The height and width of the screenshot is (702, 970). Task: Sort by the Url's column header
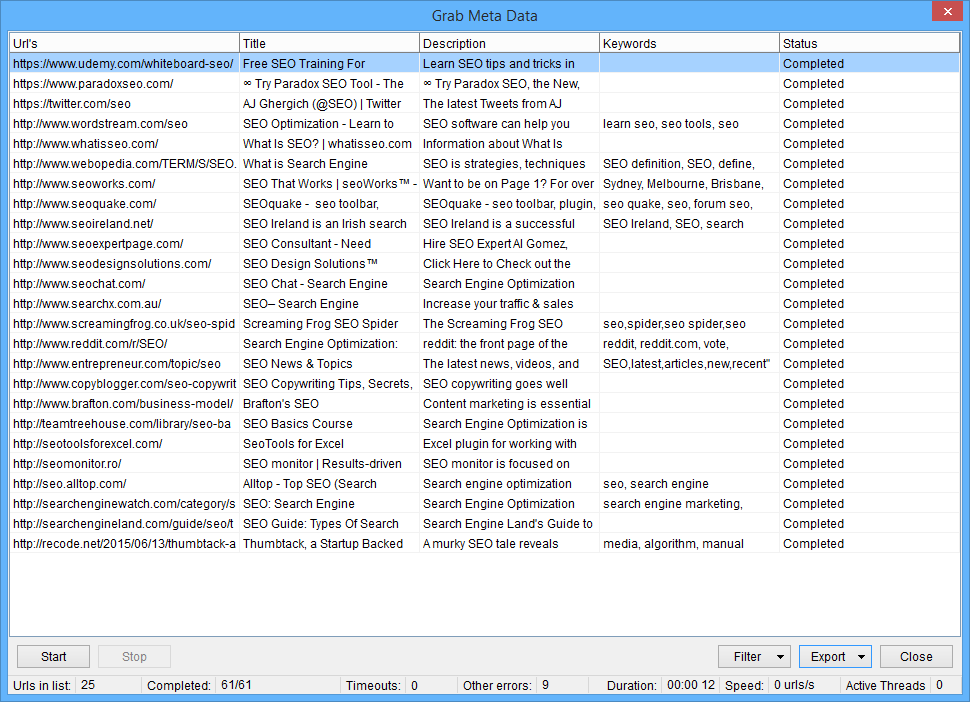(124, 44)
